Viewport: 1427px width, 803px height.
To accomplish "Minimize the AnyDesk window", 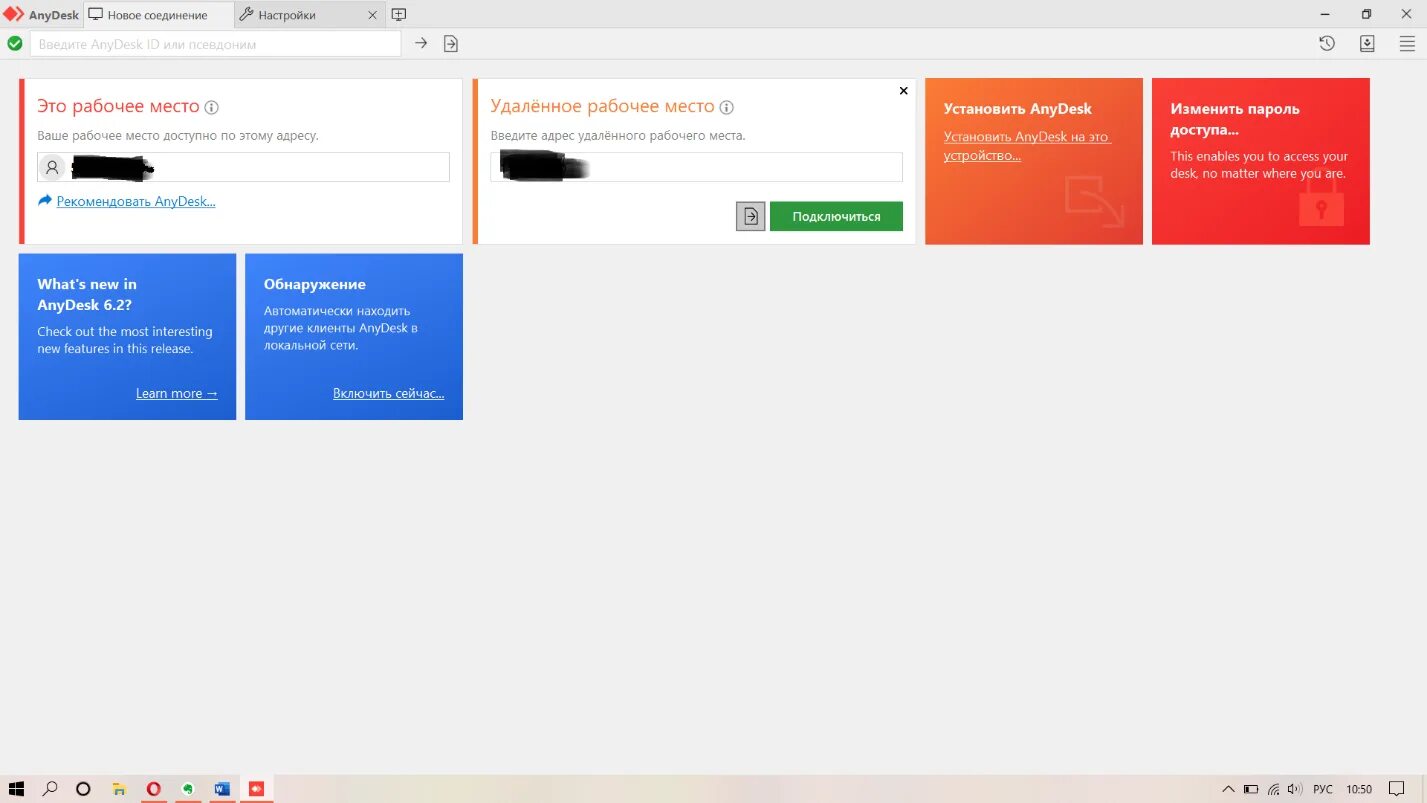I will point(1326,14).
